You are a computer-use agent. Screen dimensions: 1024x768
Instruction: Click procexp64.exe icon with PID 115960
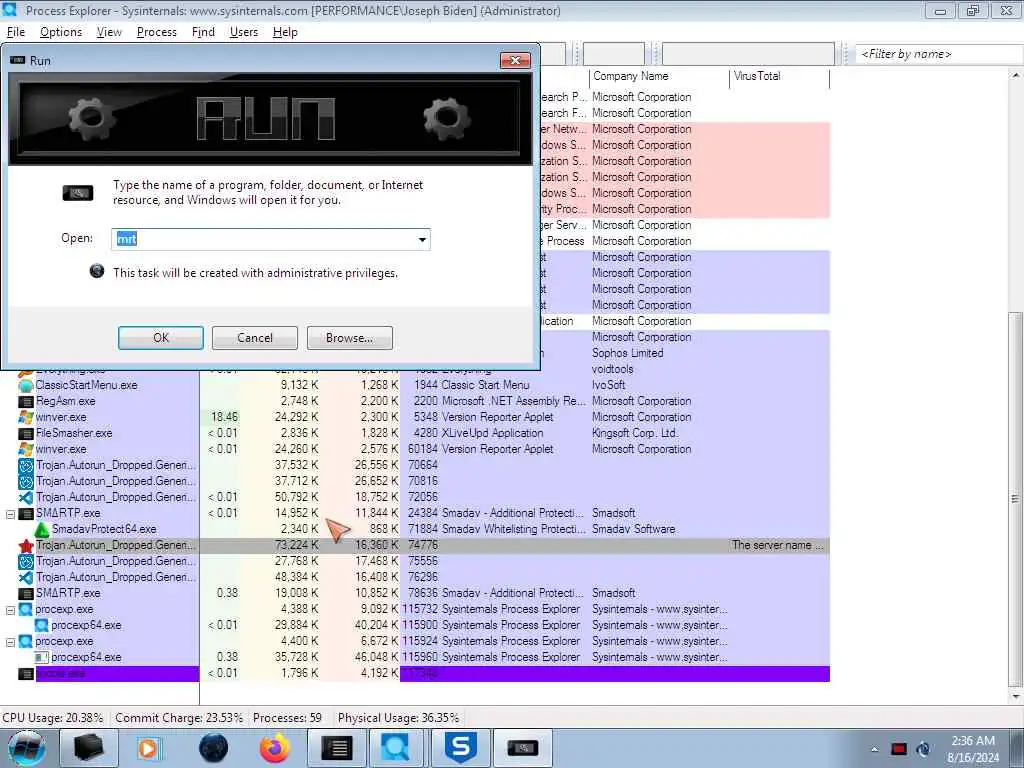coord(42,658)
